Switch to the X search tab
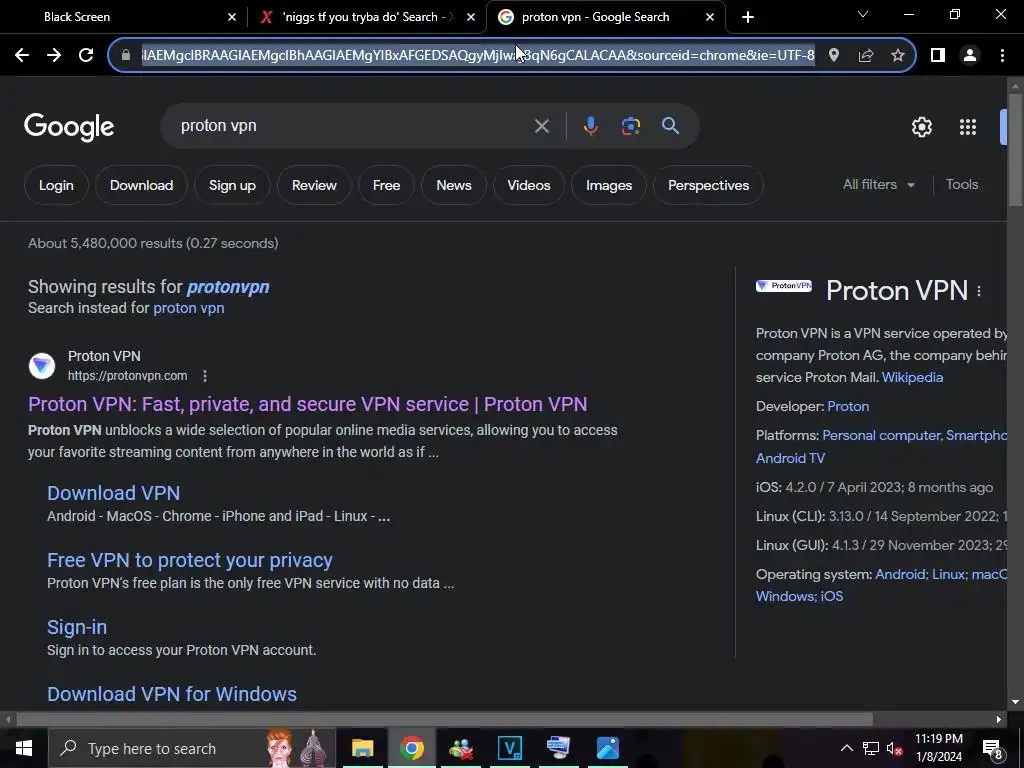The height and width of the screenshot is (768, 1024). (366, 17)
